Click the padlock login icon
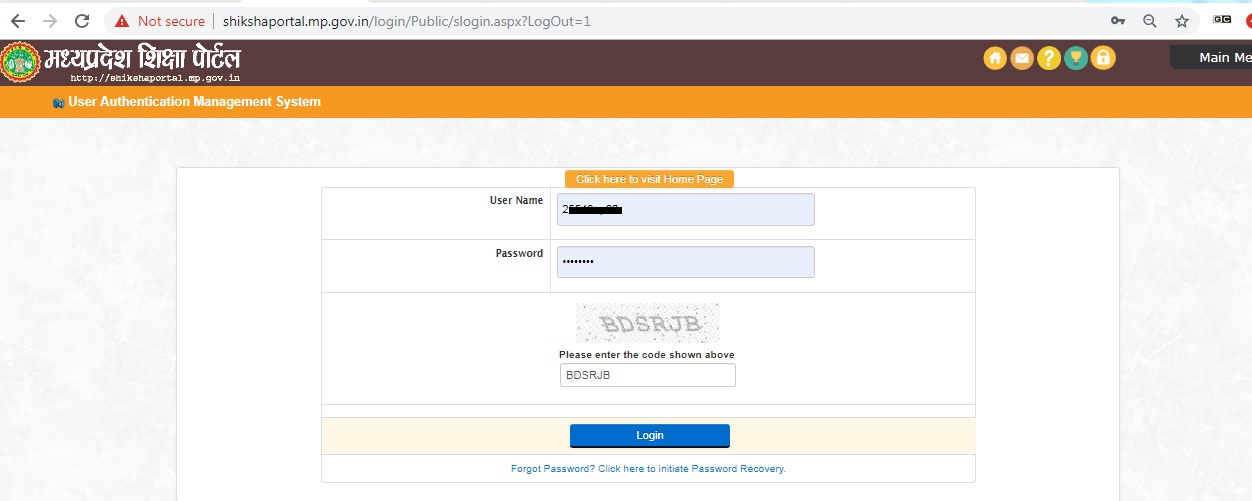1252x501 pixels. point(1103,59)
